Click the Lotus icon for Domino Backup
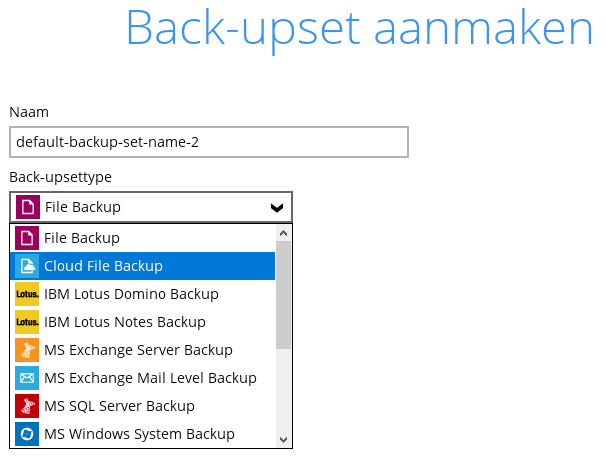 27,294
